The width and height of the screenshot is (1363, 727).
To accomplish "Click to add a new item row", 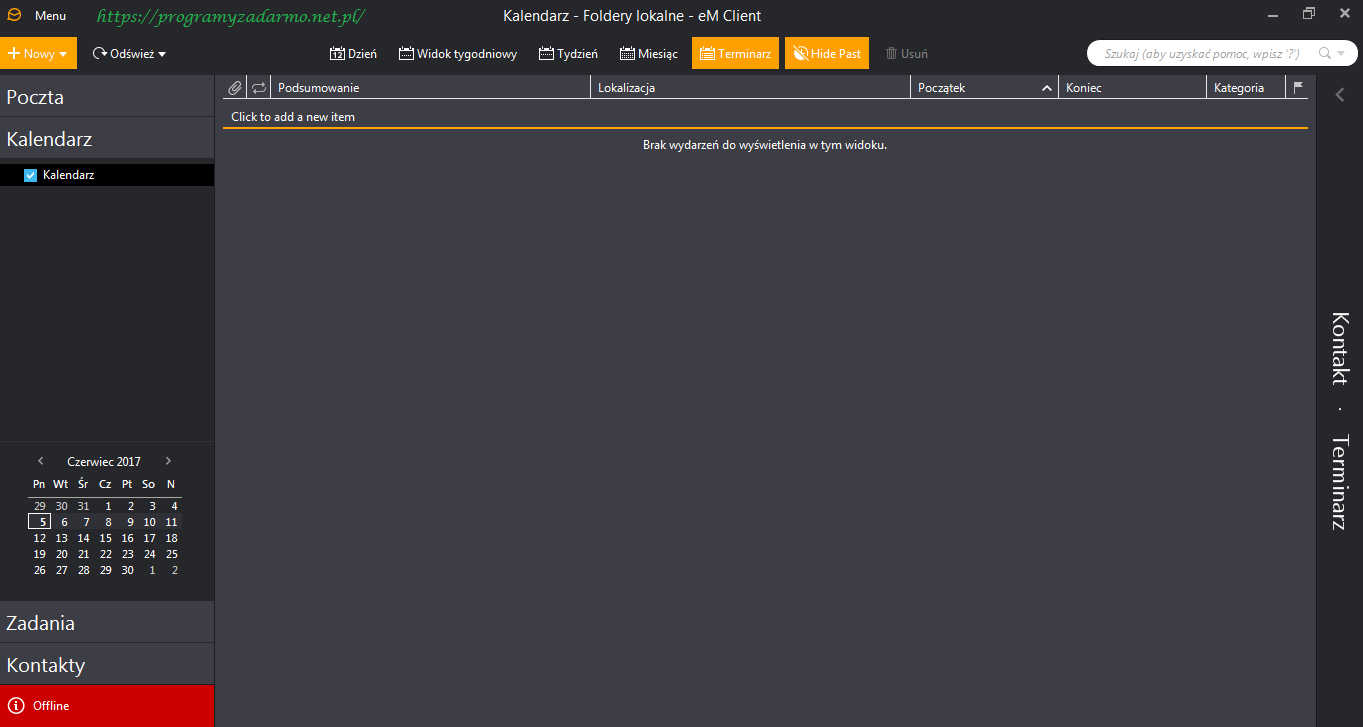I will 293,117.
